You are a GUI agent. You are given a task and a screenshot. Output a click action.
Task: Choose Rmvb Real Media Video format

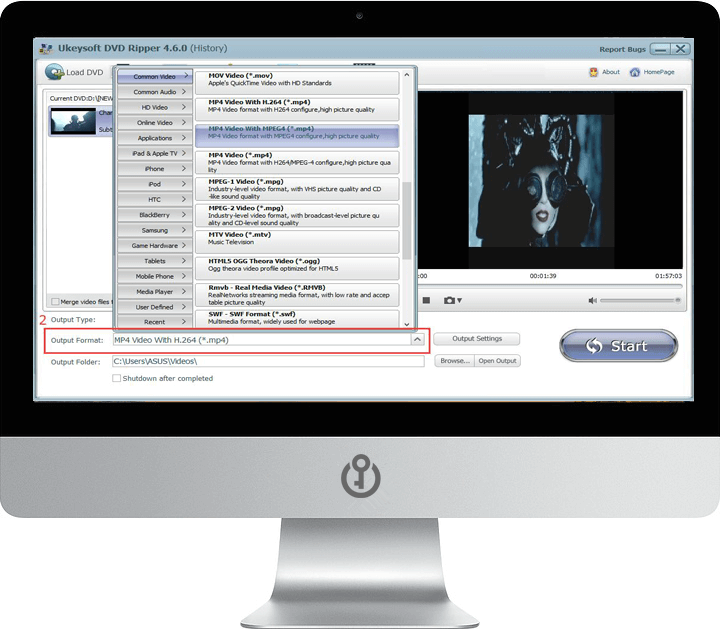pyautogui.click(x=297, y=295)
